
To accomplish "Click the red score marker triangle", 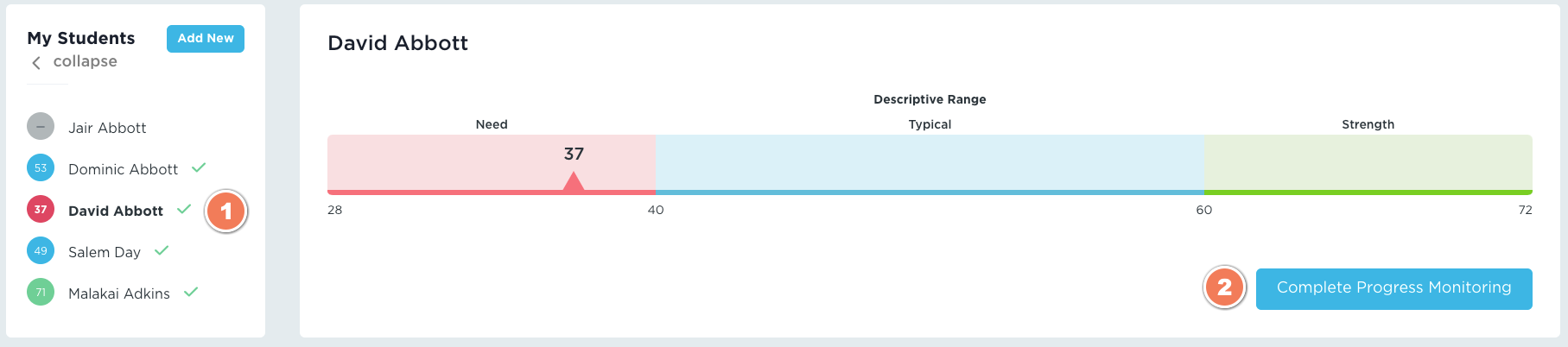I will (x=574, y=182).
